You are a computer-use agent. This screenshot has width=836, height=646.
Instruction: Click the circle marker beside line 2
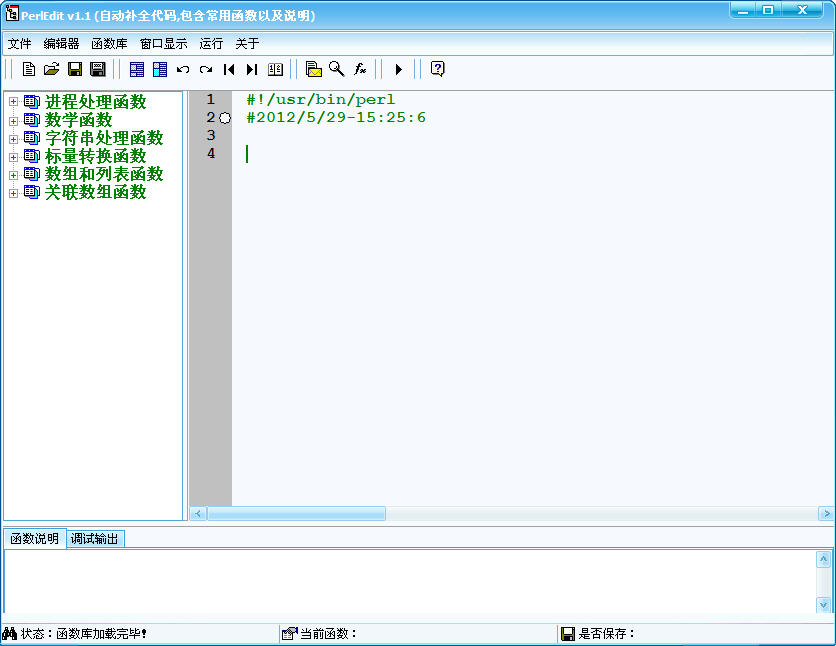click(x=225, y=118)
